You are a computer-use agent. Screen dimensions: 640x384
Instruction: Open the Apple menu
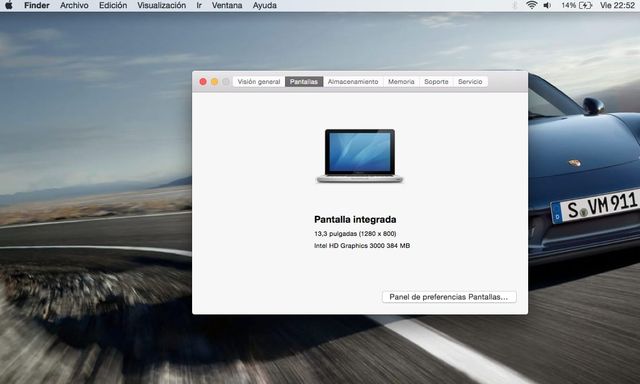[9, 5]
